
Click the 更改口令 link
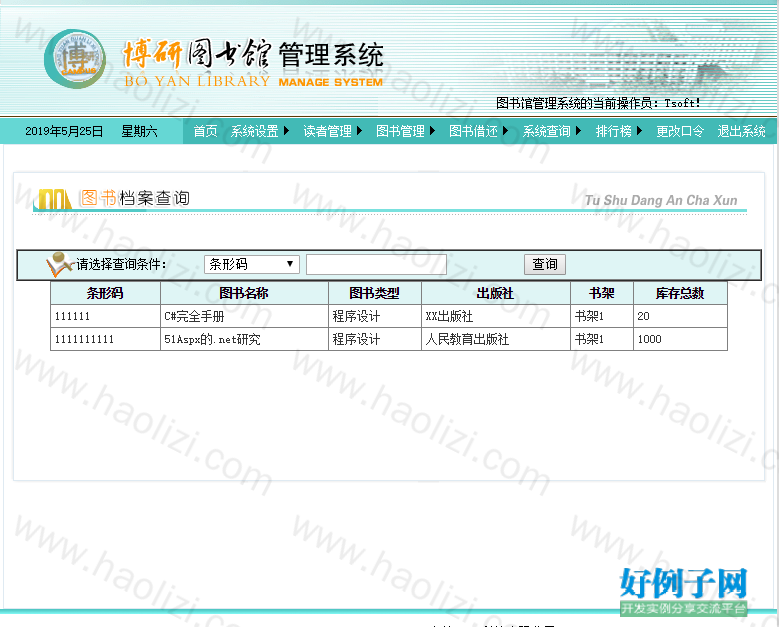680,131
